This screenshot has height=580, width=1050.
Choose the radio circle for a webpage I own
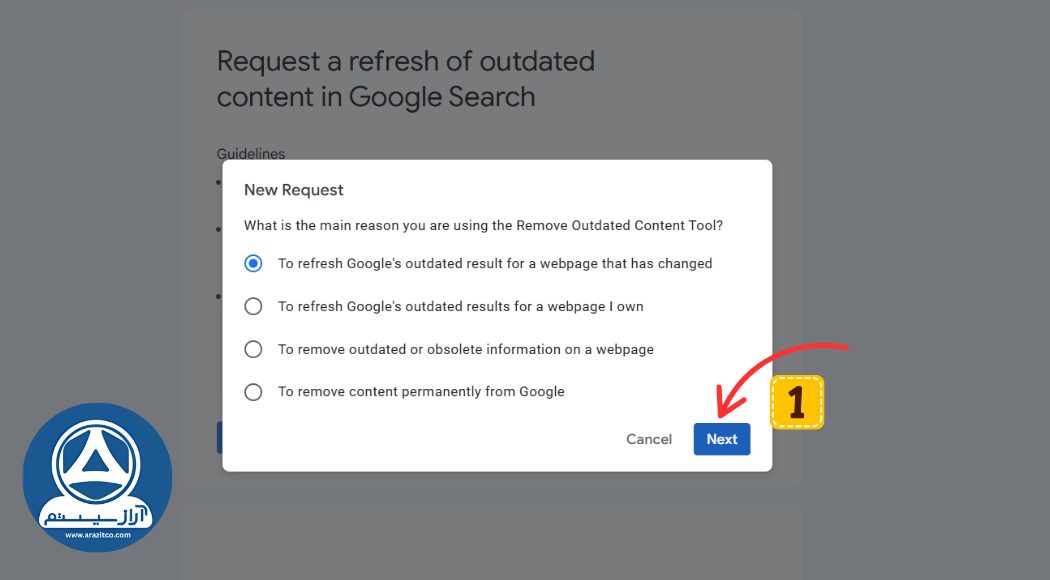click(x=254, y=306)
